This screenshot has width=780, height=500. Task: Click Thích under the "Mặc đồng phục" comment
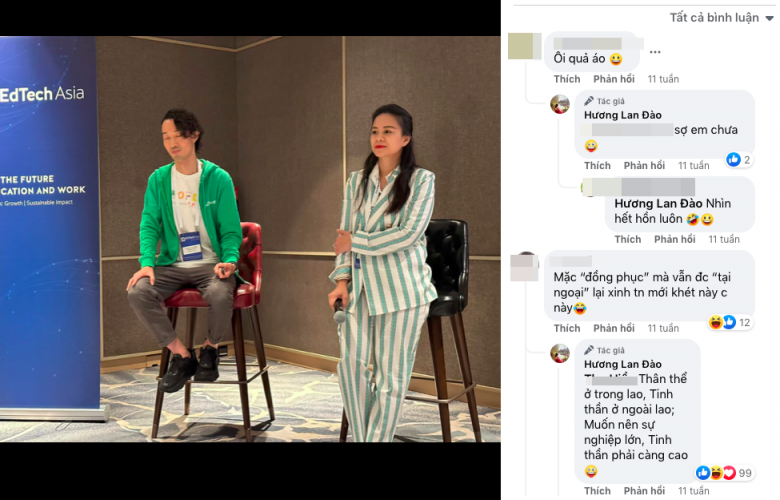click(x=567, y=328)
